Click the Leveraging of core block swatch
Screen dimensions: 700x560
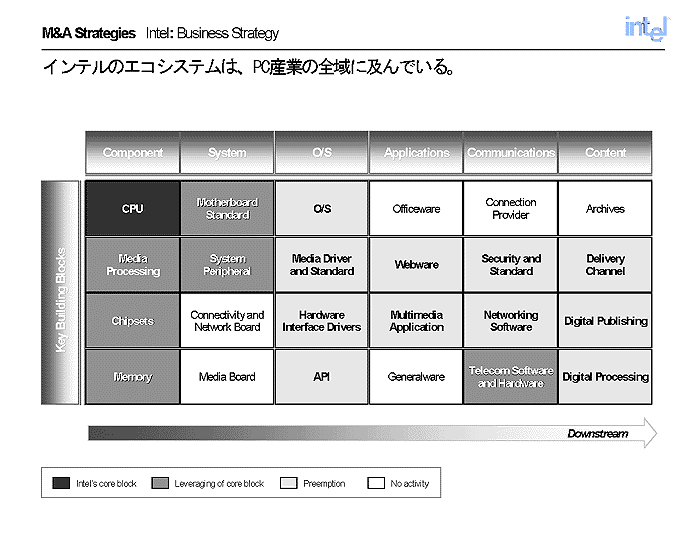pyautogui.click(x=159, y=484)
